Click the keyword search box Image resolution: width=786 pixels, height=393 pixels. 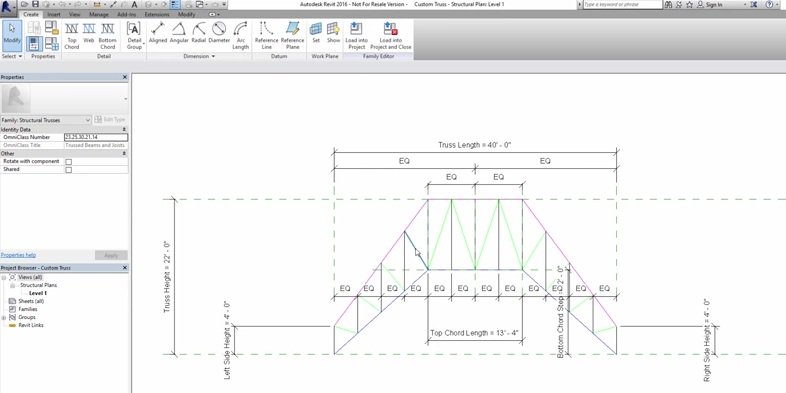click(x=623, y=5)
